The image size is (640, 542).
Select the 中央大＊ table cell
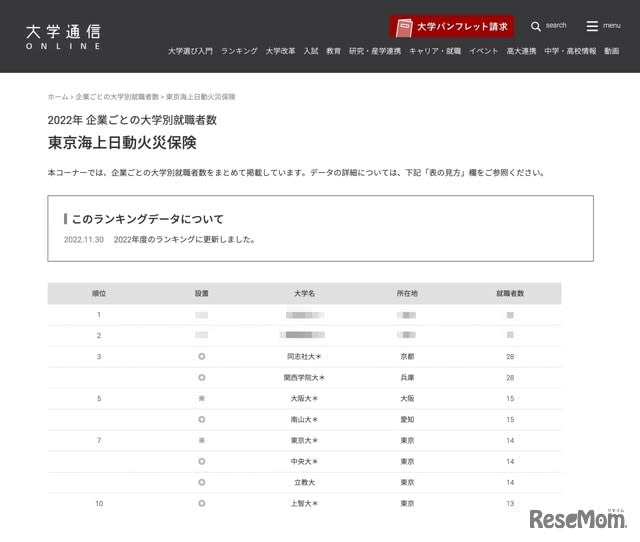[304, 462]
